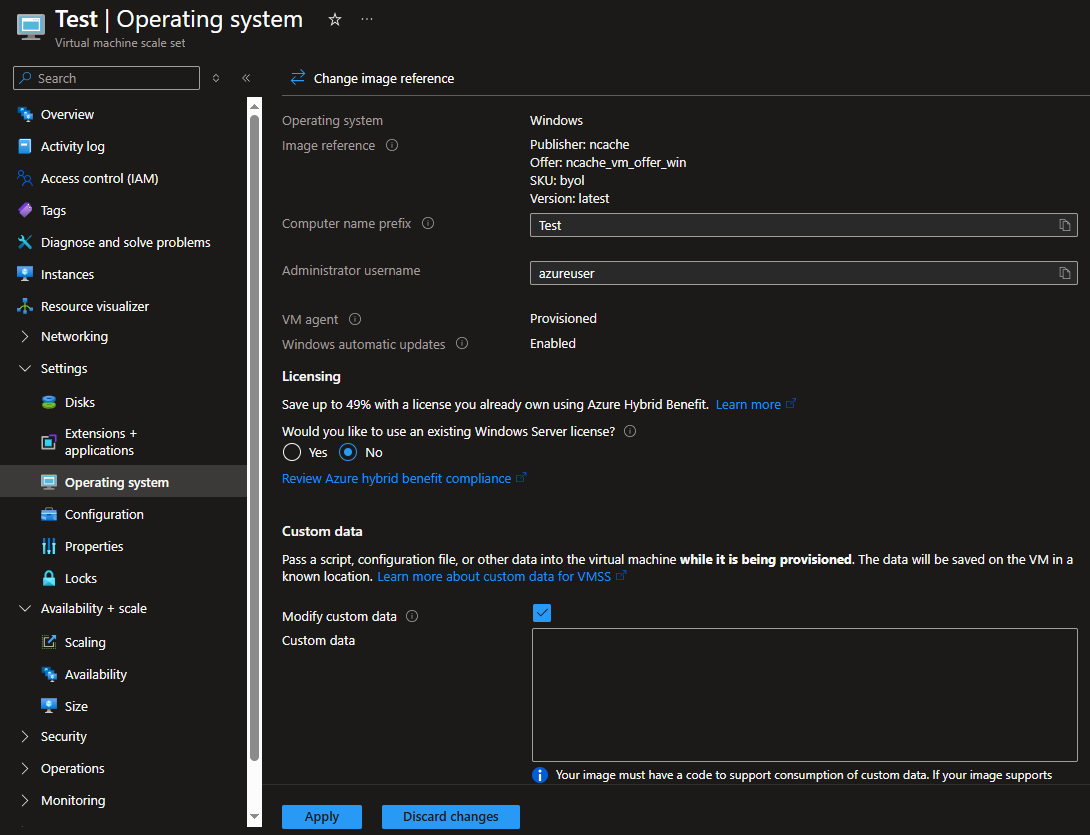Screen dimensions: 1090x835
Task: Collapse the sidebar with the double chevron
Action: click(x=246, y=78)
